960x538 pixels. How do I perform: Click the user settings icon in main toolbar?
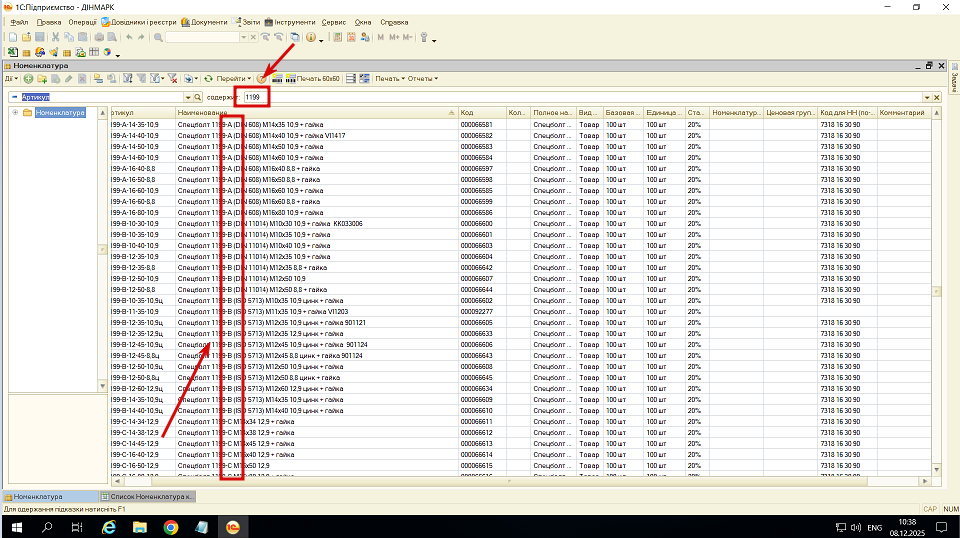[x=365, y=37]
